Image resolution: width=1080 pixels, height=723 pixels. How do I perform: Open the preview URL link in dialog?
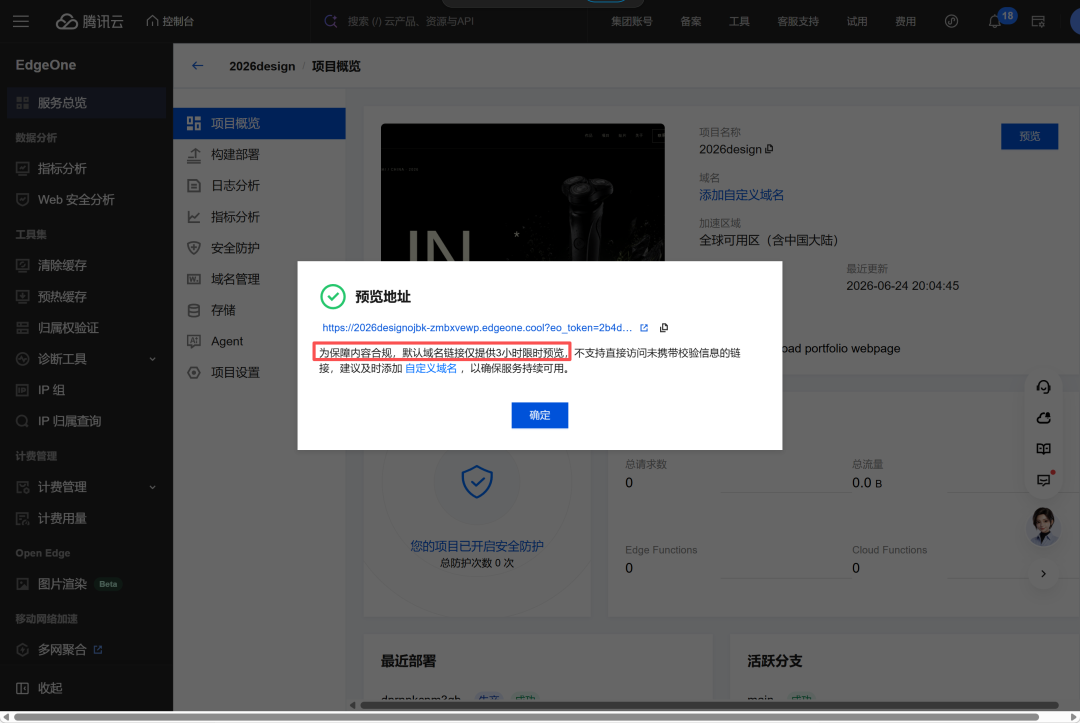click(x=477, y=328)
